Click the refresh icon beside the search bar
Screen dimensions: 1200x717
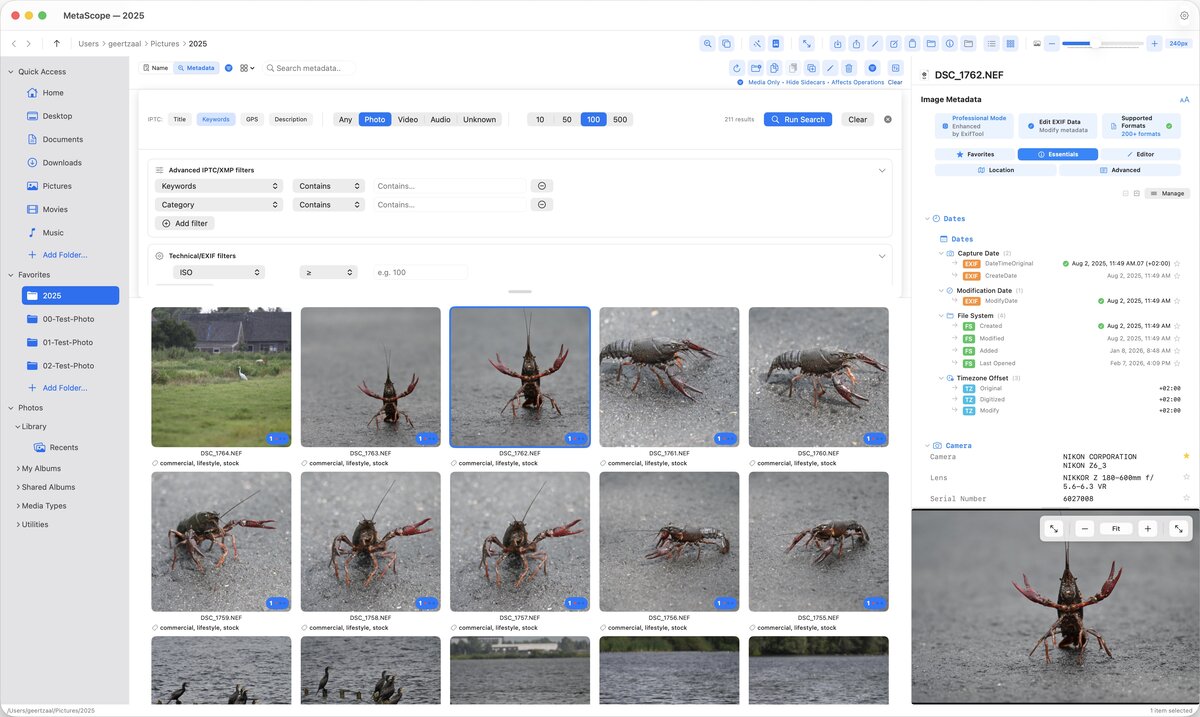tap(736, 67)
